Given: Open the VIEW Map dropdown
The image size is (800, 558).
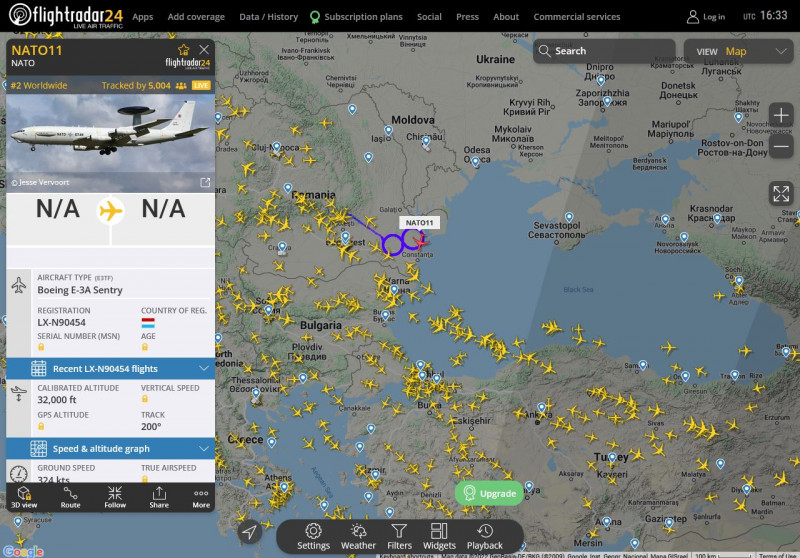Looking at the screenshot, I should (x=738, y=51).
